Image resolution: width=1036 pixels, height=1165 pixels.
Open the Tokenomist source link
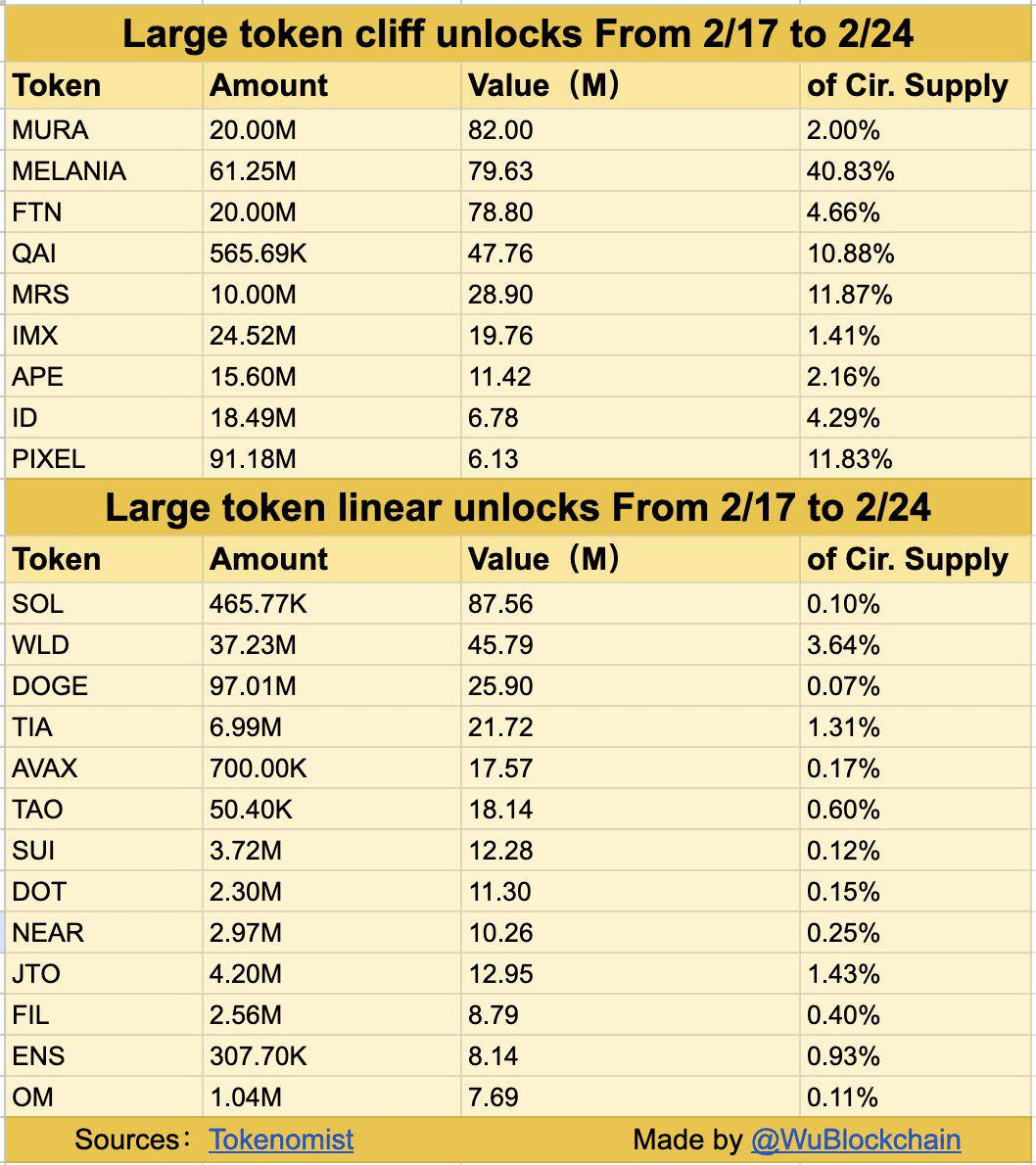(281, 1140)
